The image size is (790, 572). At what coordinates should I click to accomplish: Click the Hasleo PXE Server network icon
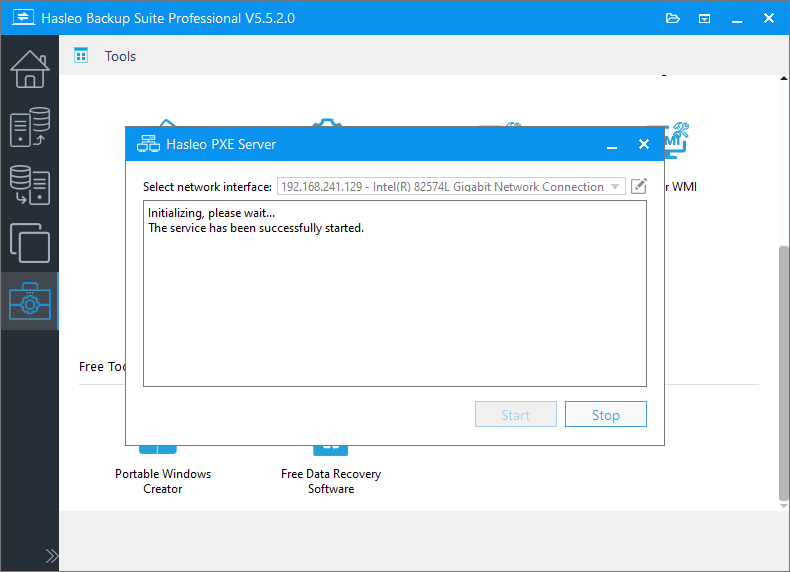(x=148, y=144)
